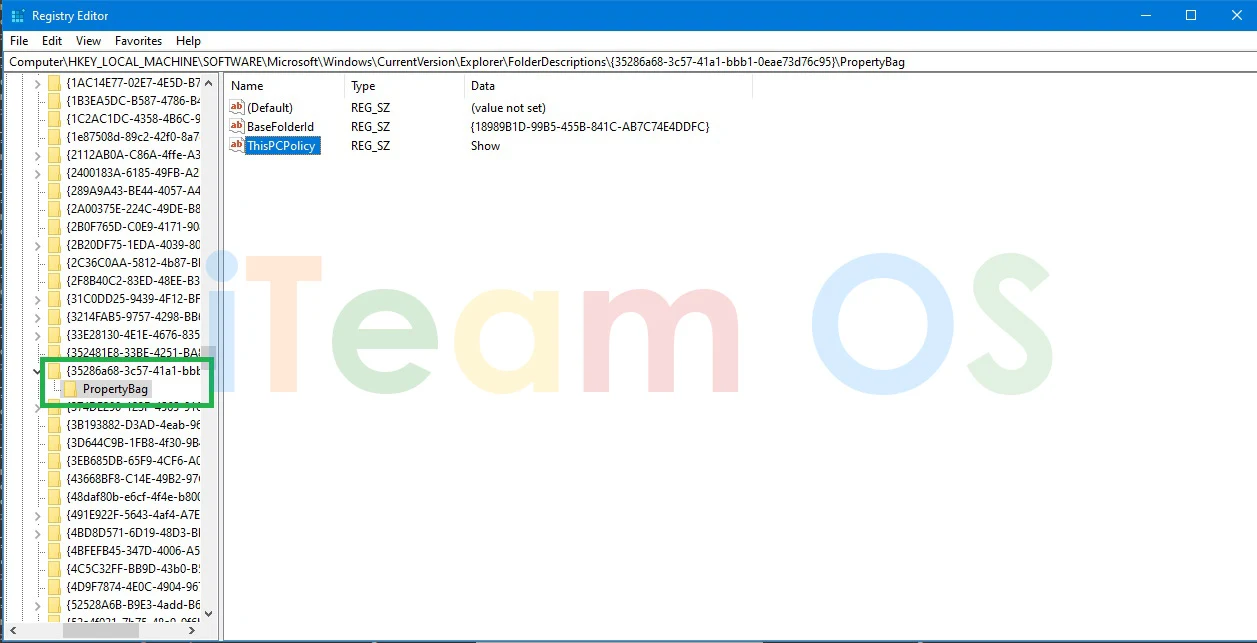
Task: Select the (Default) value name
Action: (x=270, y=107)
